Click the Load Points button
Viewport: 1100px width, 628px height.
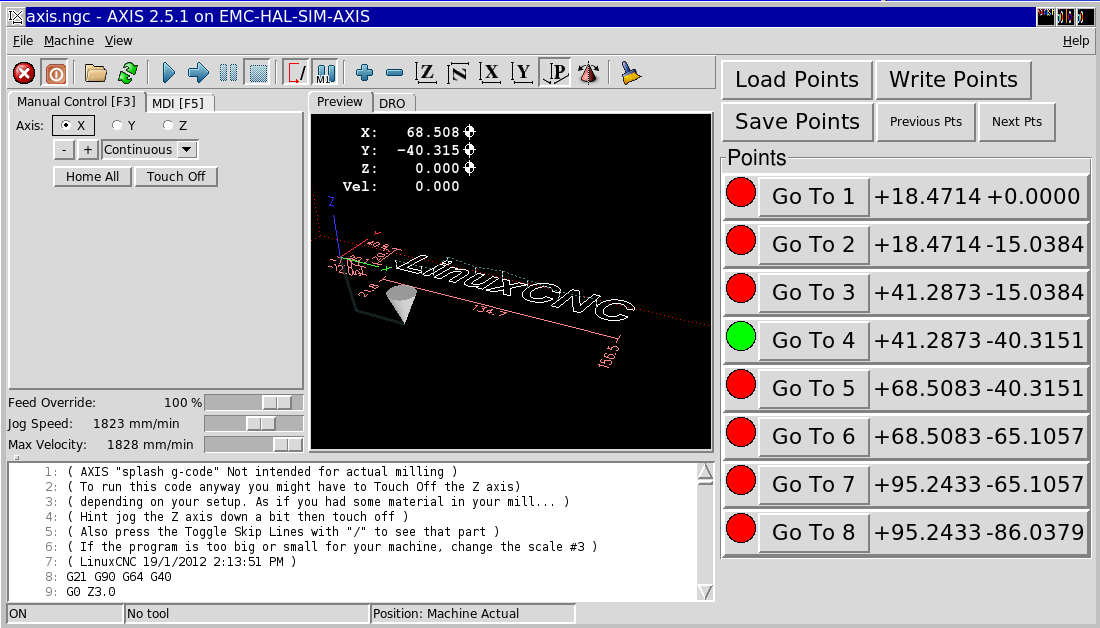click(x=797, y=79)
